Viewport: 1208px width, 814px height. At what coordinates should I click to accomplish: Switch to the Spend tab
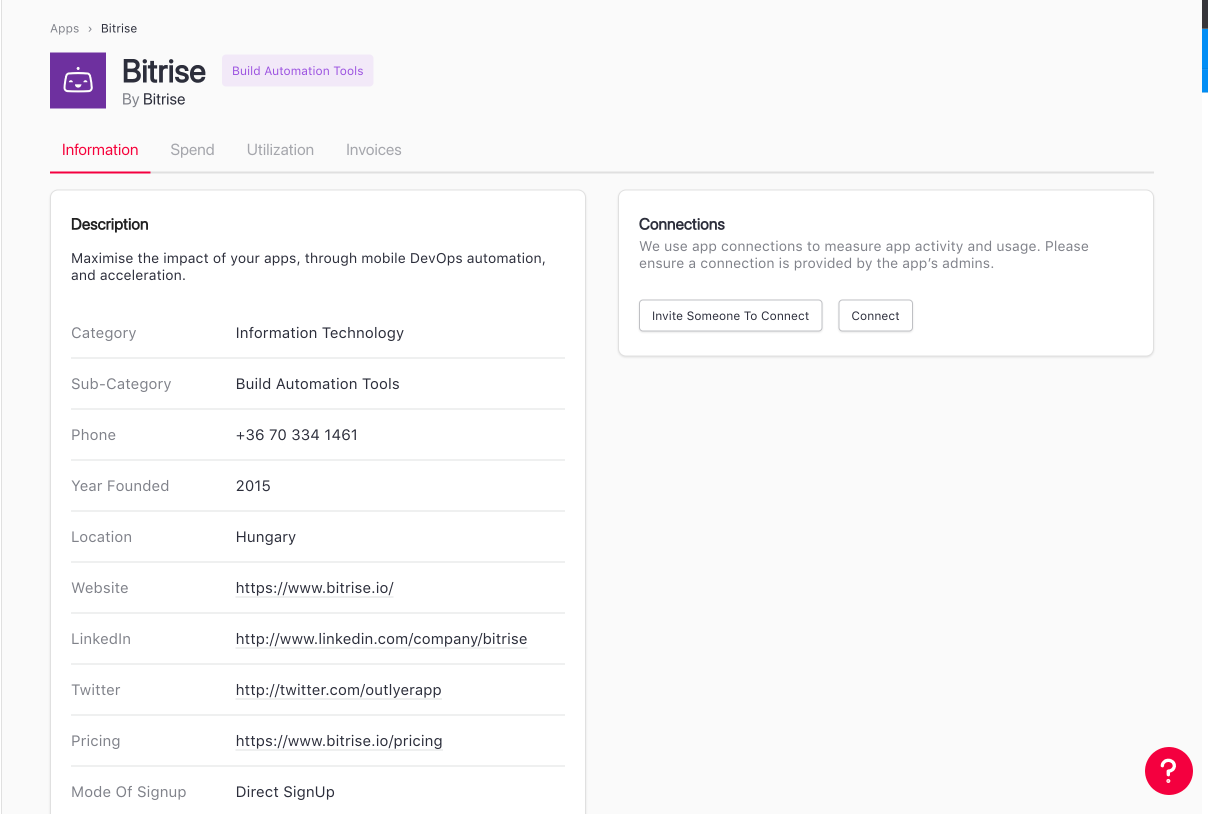192,150
